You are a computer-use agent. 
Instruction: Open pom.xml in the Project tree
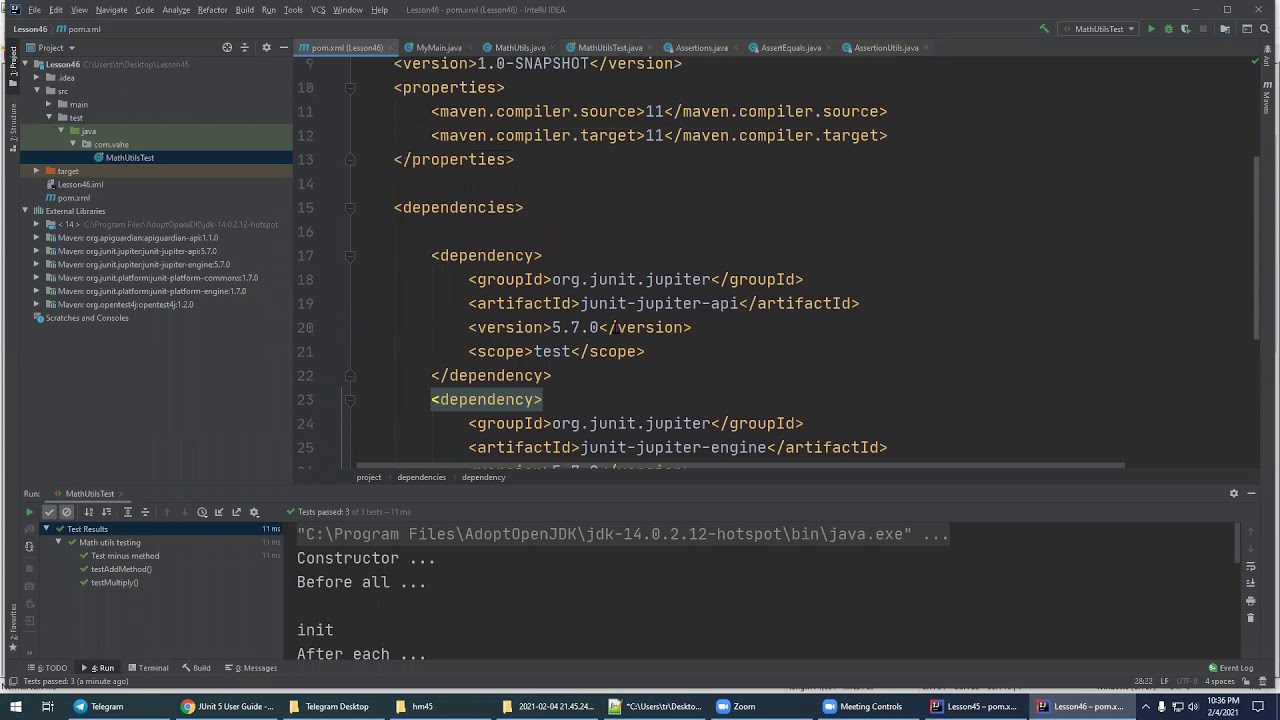click(73, 198)
